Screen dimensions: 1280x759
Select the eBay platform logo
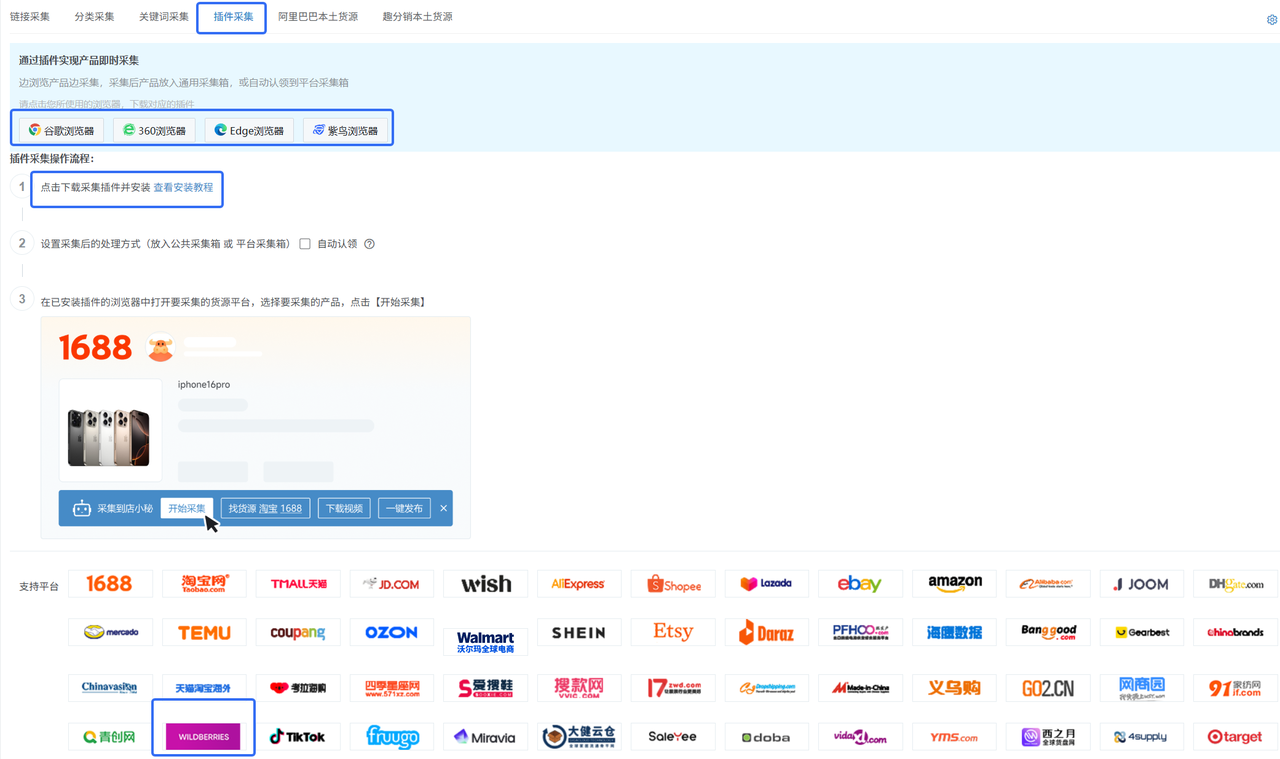pyautogui.click(x=860, y=584)
